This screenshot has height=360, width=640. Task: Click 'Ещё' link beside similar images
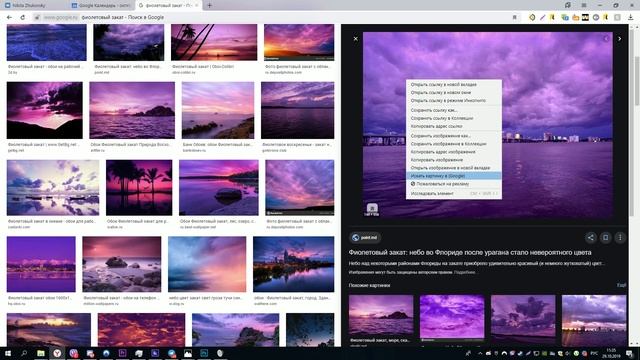pyautogui.click(x=621, y=285)
